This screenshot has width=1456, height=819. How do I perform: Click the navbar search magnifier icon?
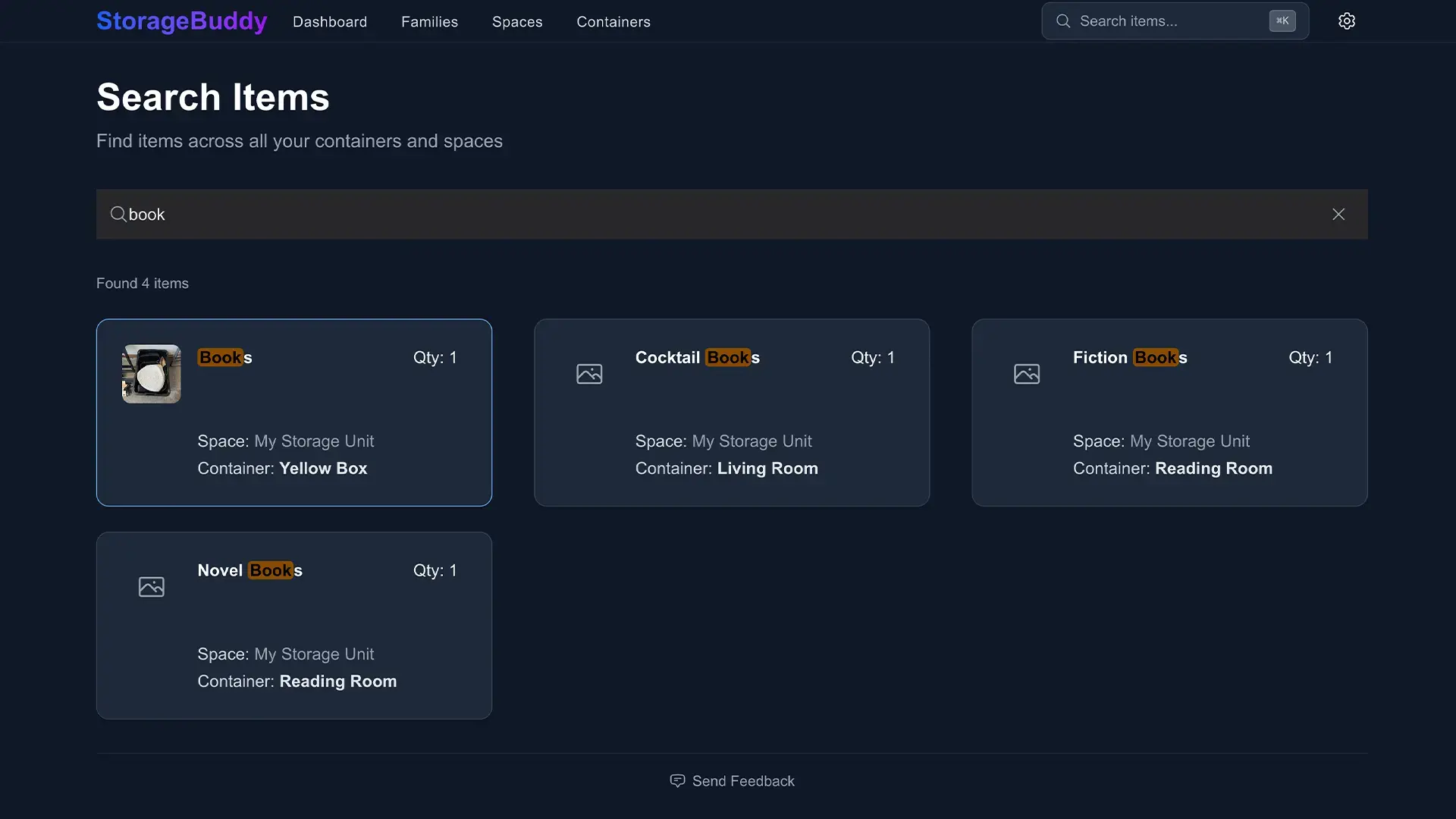point(1063,21)
